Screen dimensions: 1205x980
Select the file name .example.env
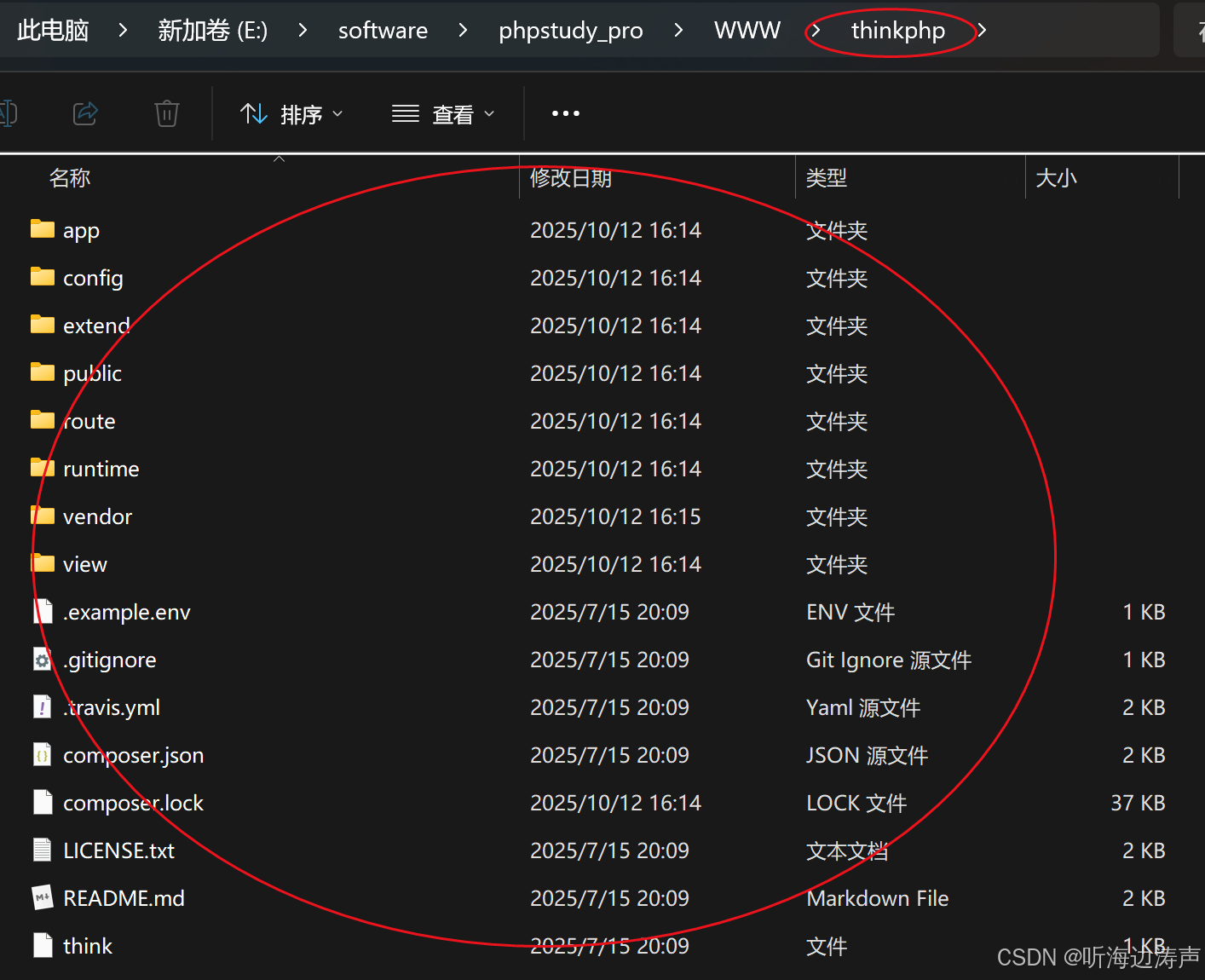coord(126,612)
